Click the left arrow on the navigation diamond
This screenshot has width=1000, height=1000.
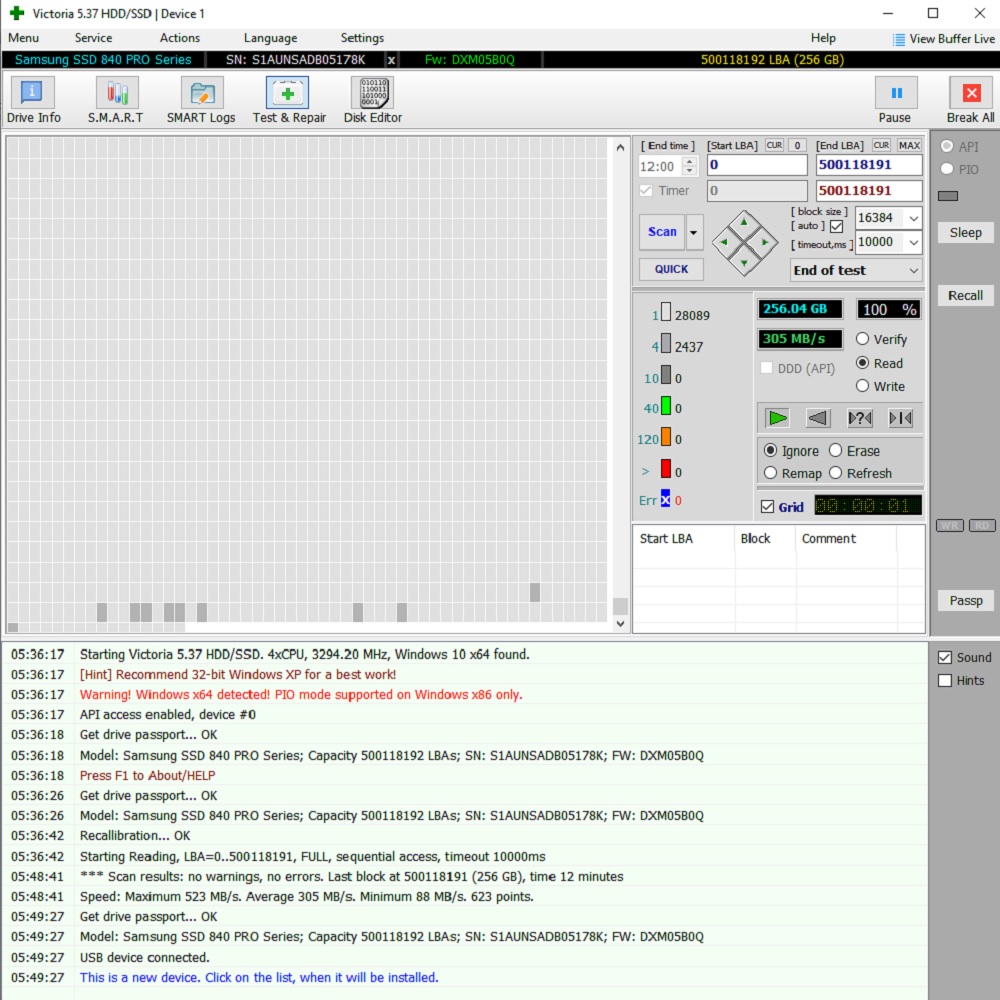[x=723, y=242]
